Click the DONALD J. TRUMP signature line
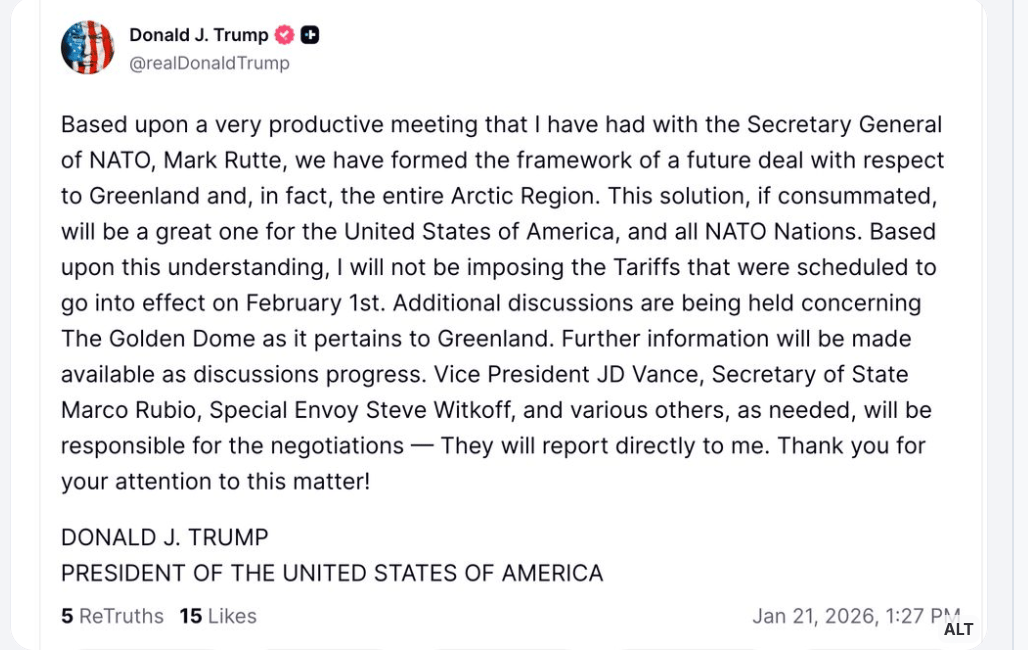Screen dimensions: 1028x650 click(165, 537)
